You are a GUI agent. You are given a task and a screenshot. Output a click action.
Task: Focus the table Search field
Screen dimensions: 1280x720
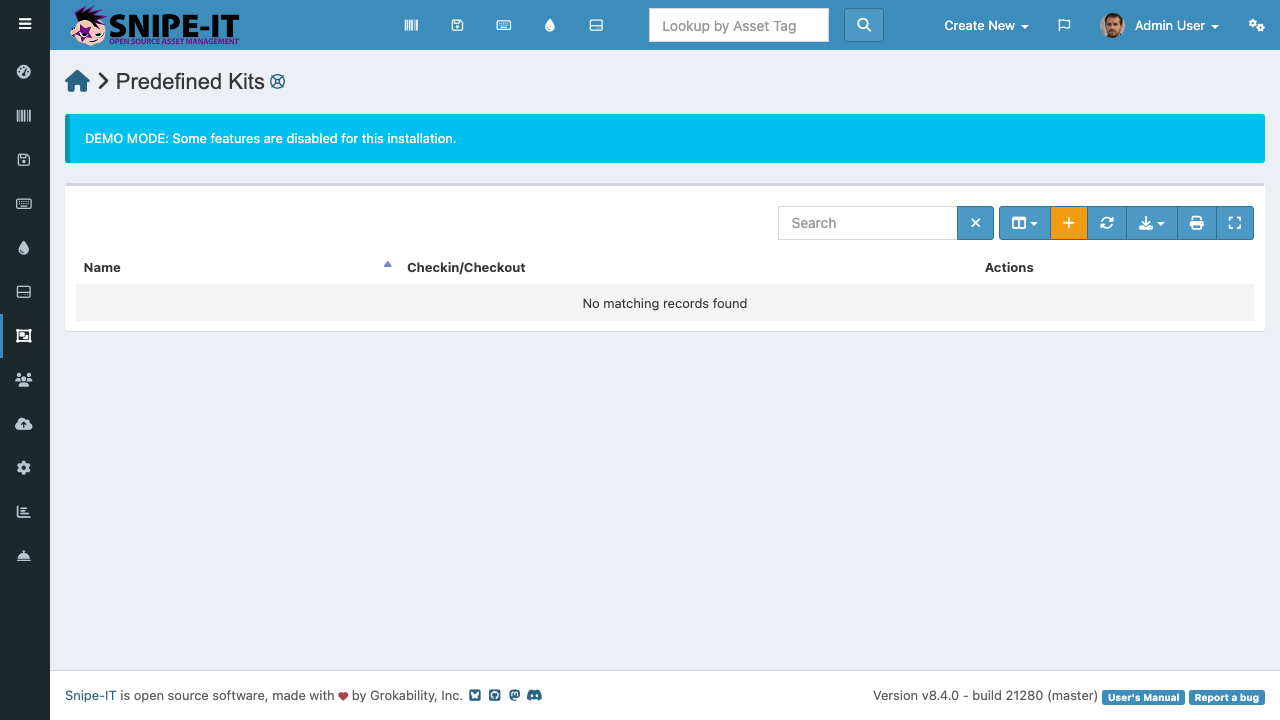868,223
